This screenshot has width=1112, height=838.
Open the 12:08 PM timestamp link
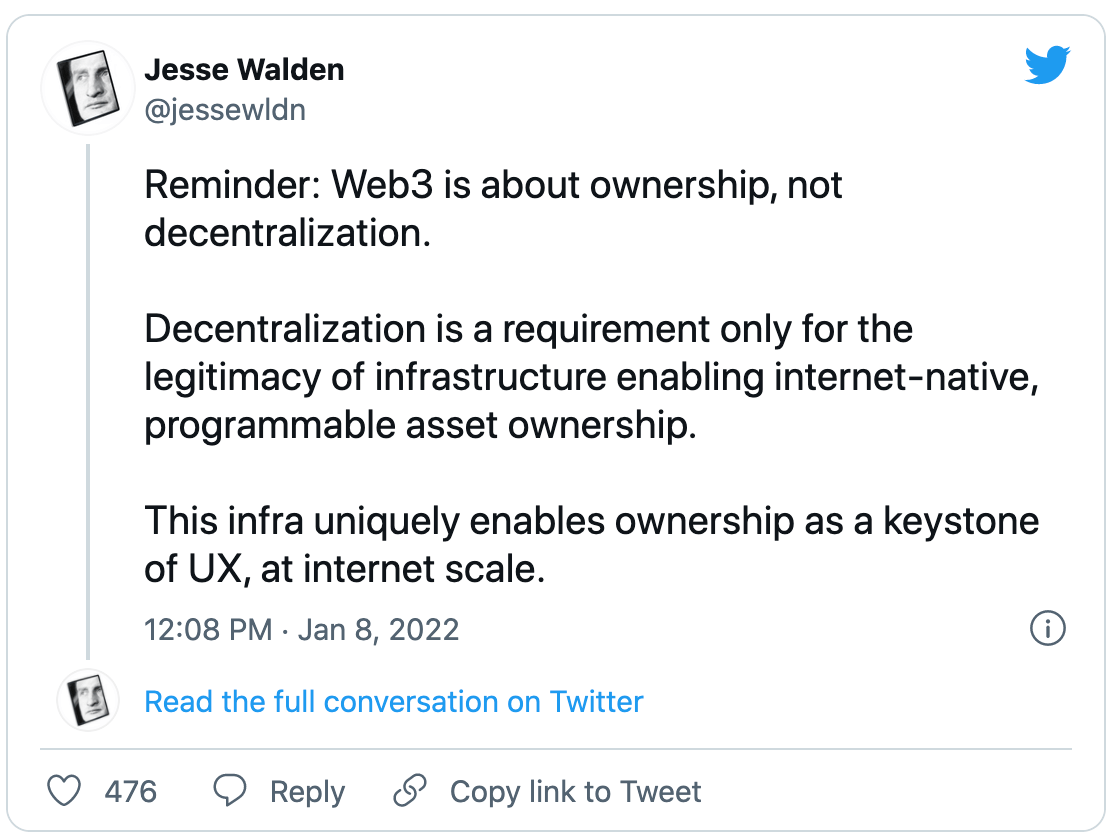click(208, 630)
